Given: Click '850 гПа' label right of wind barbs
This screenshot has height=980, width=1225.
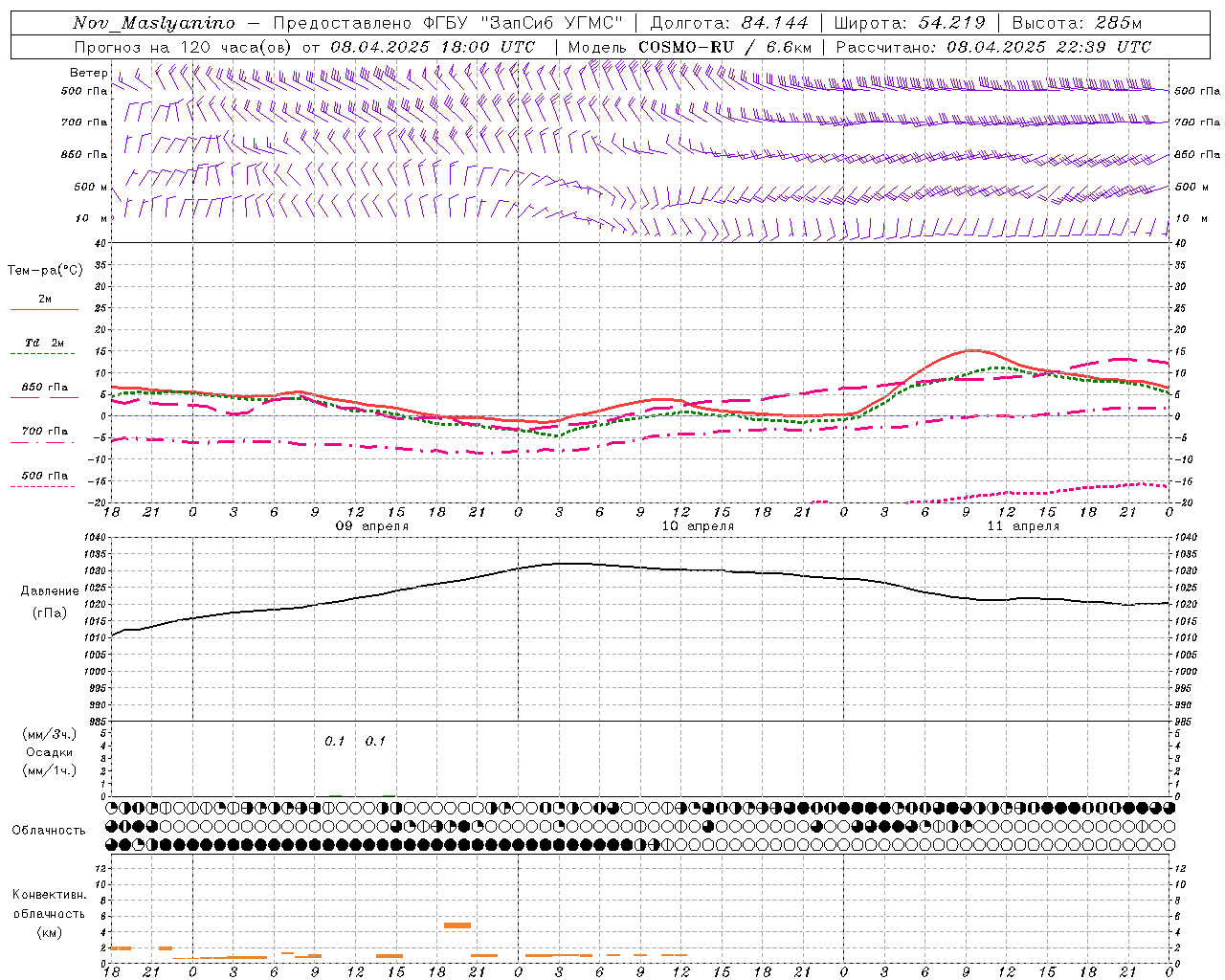Looking at the screenshot, I should point(1197,154).
